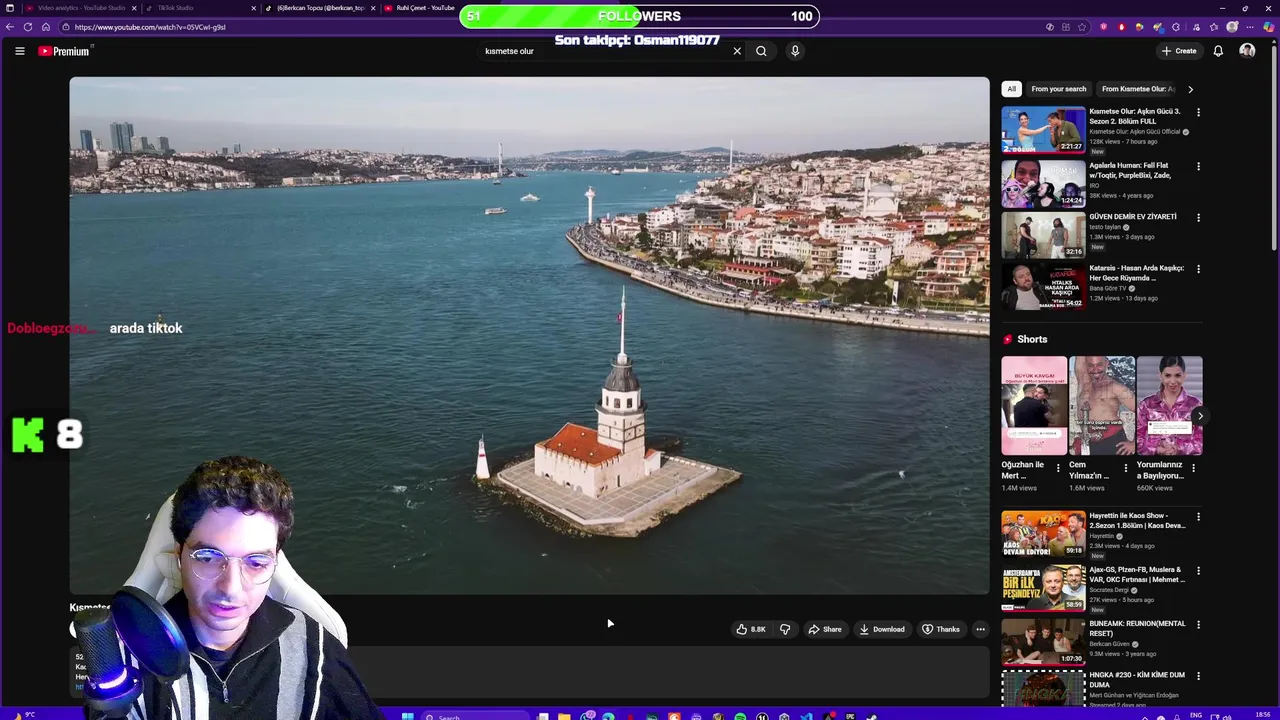Go to YouTube Premium home logo
1280x720 pixels.
click(65, 51)
